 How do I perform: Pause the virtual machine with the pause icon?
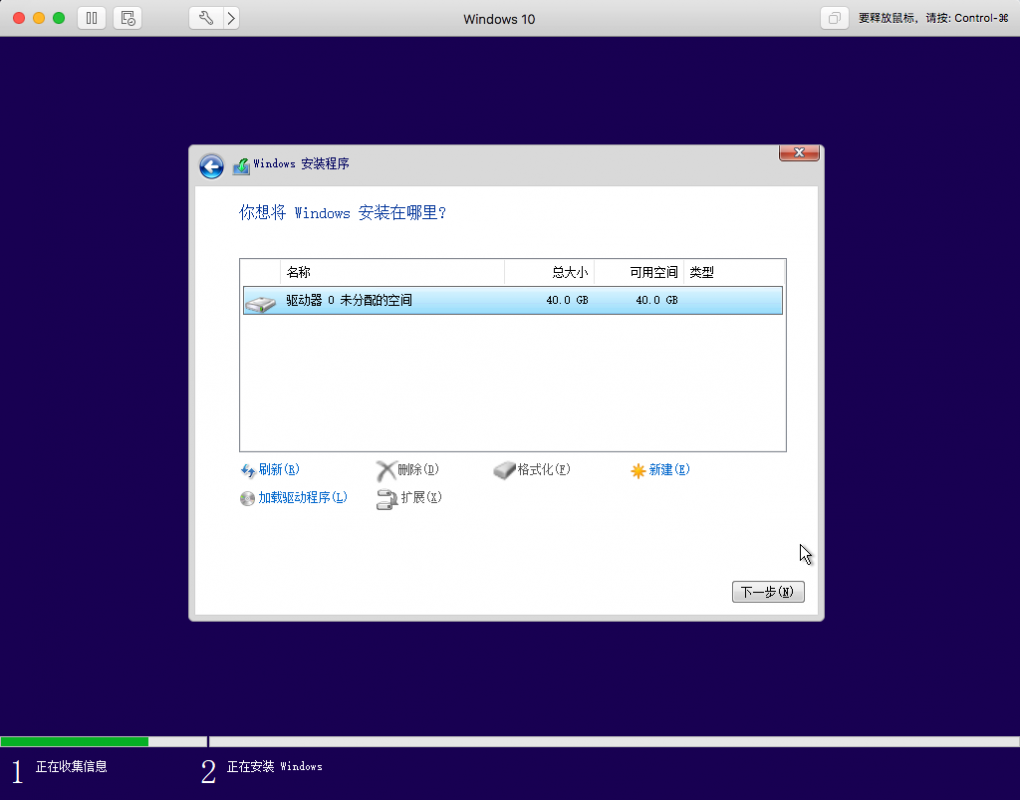tap(92, 18)
